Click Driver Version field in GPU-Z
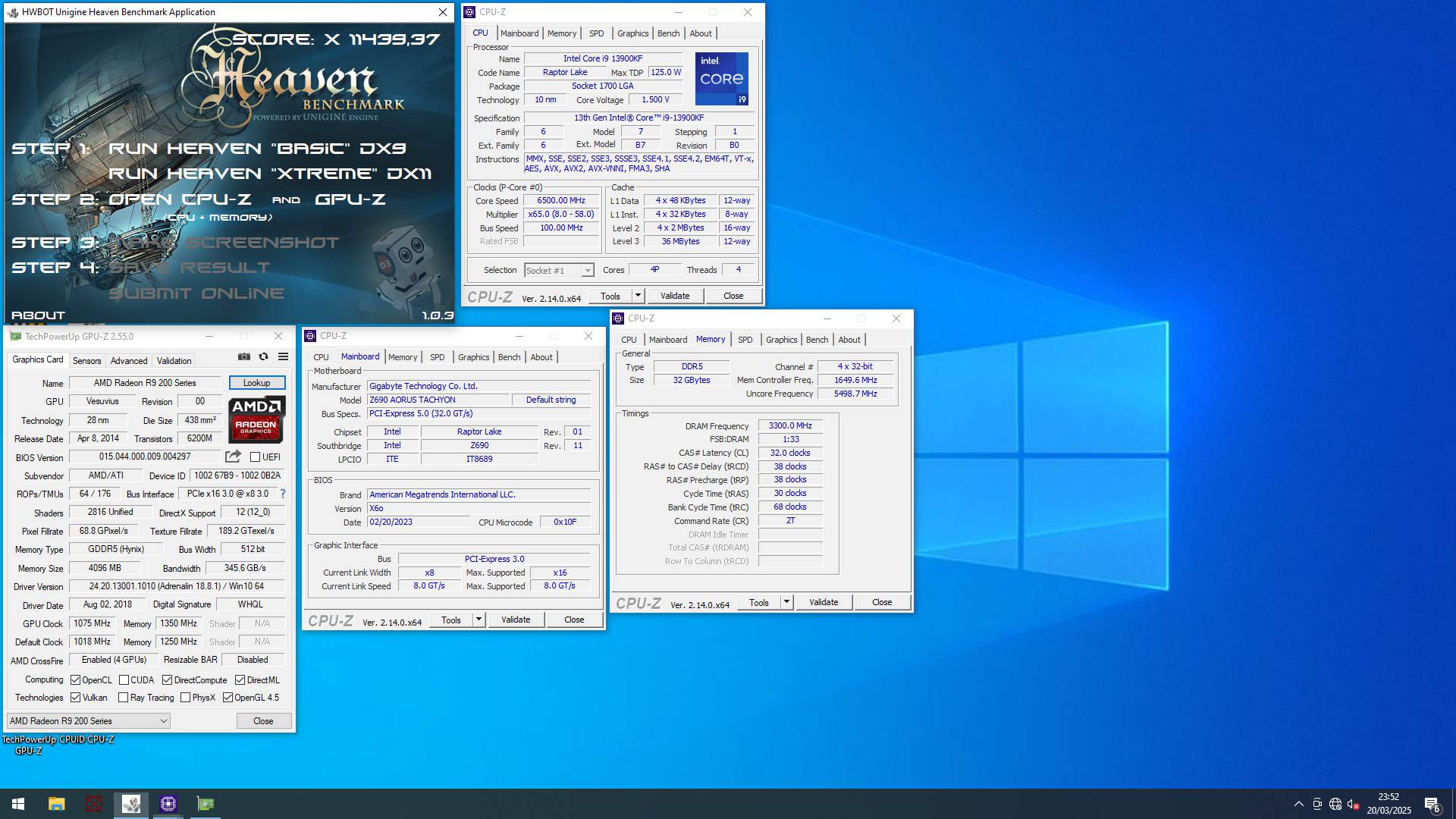This screenshot has width=1456, height=819. point(177,586)
